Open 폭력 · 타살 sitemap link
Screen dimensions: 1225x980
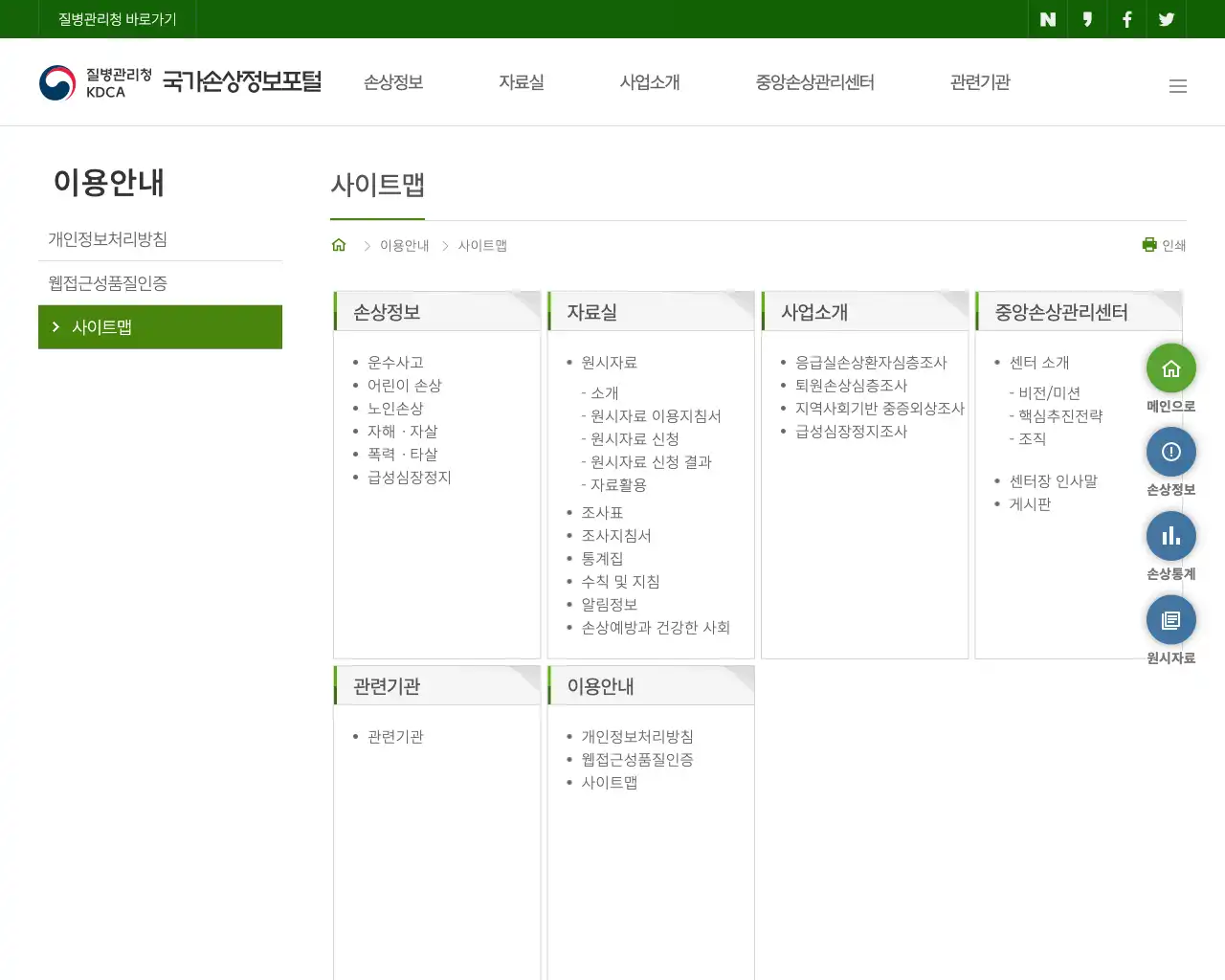(x=403, y=455)
